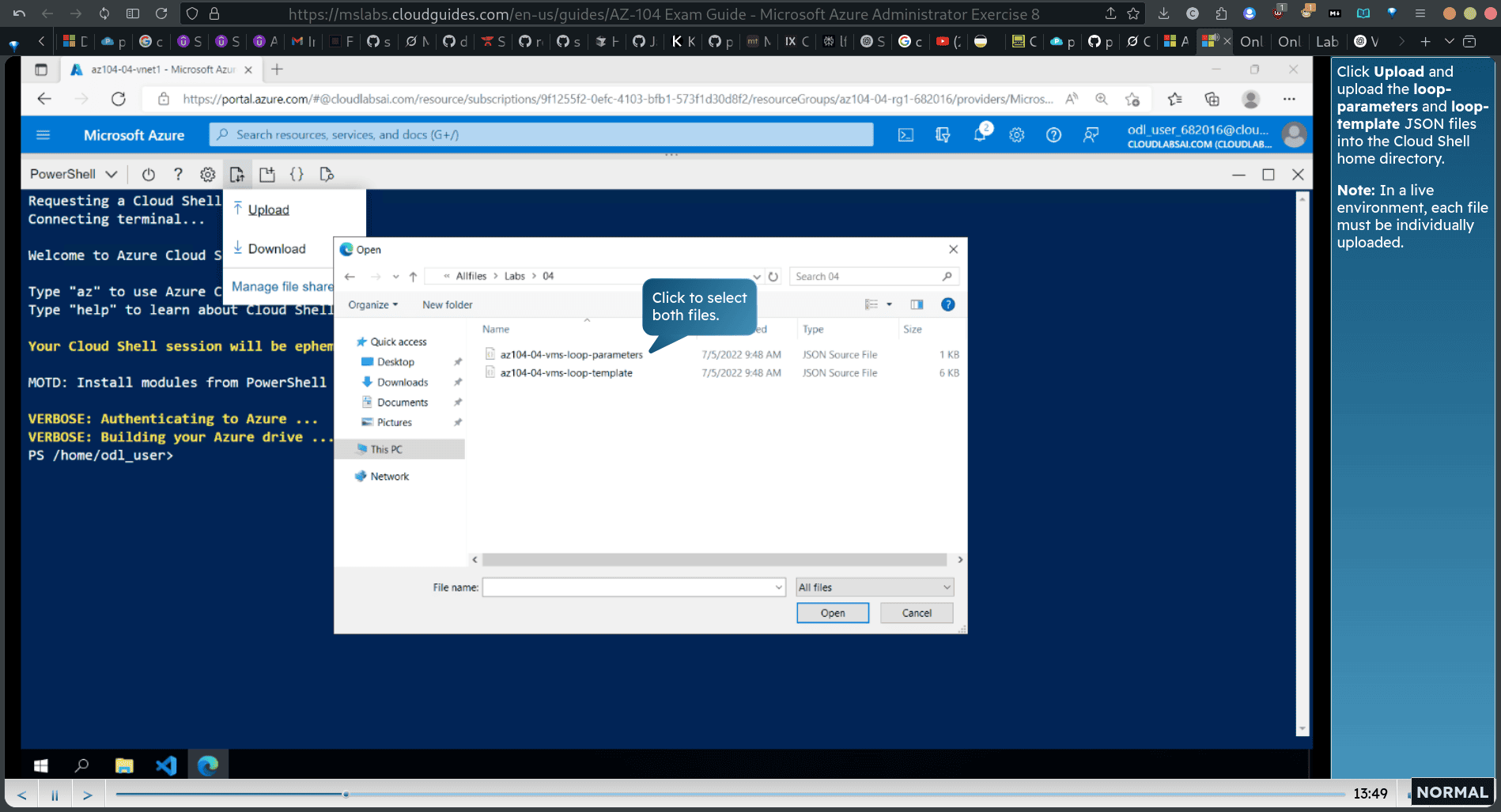
Task: Select Upload from the file menu
Action: (269, 210)
